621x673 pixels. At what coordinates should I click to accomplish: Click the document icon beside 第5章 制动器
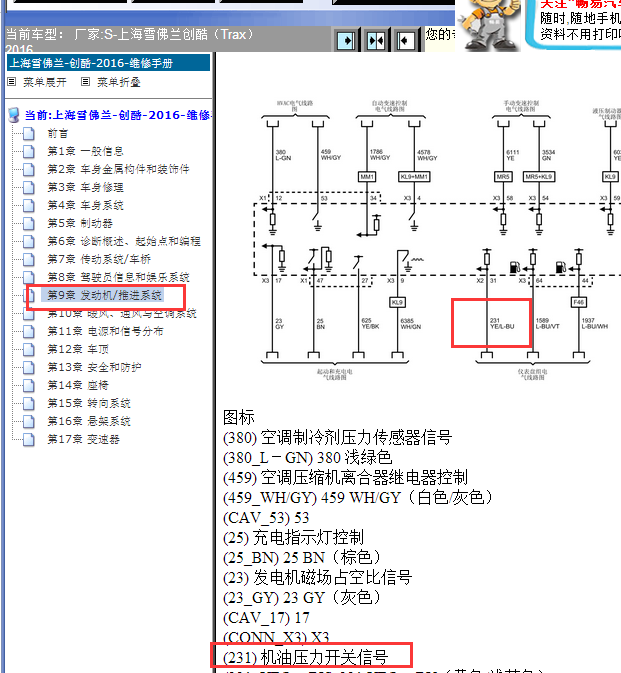(29, 223)
